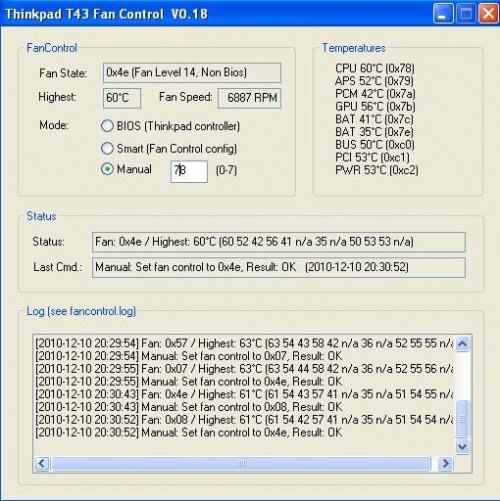Close the Thinkpad Fan Control window
This screenshot has height=501, width=500.
click(x=488, y=14)
